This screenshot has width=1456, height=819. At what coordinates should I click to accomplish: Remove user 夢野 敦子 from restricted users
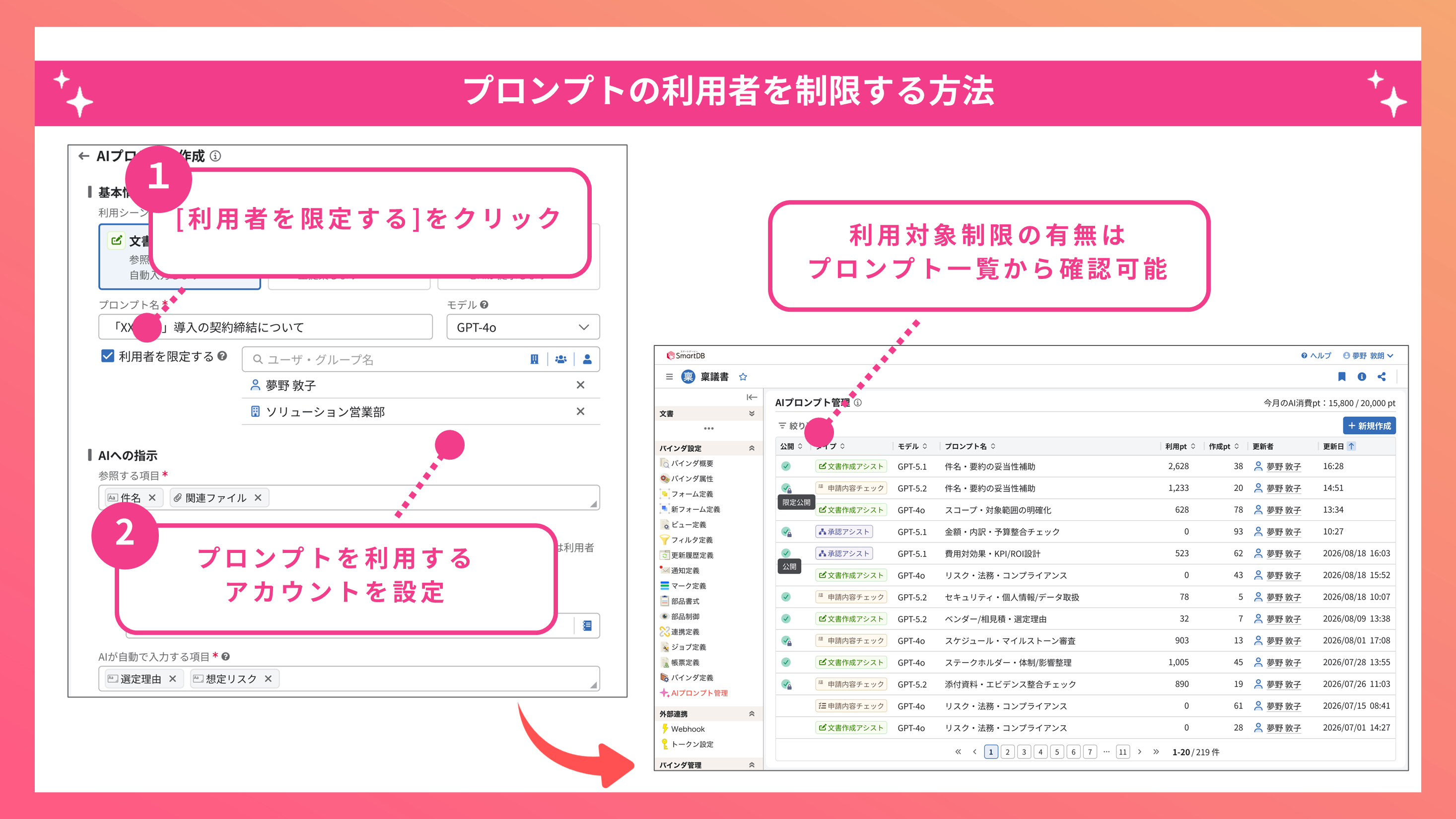(580, 385)
